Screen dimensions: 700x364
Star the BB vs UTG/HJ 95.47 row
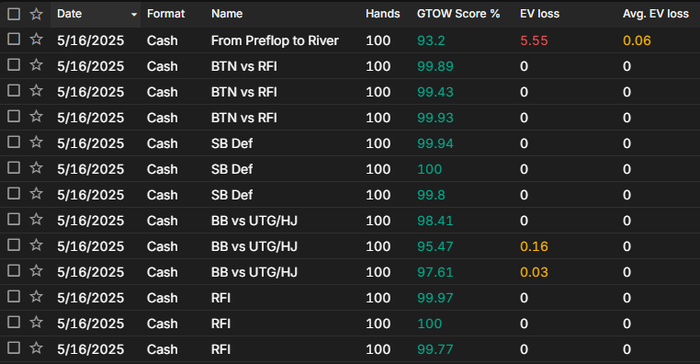point(36,246)
